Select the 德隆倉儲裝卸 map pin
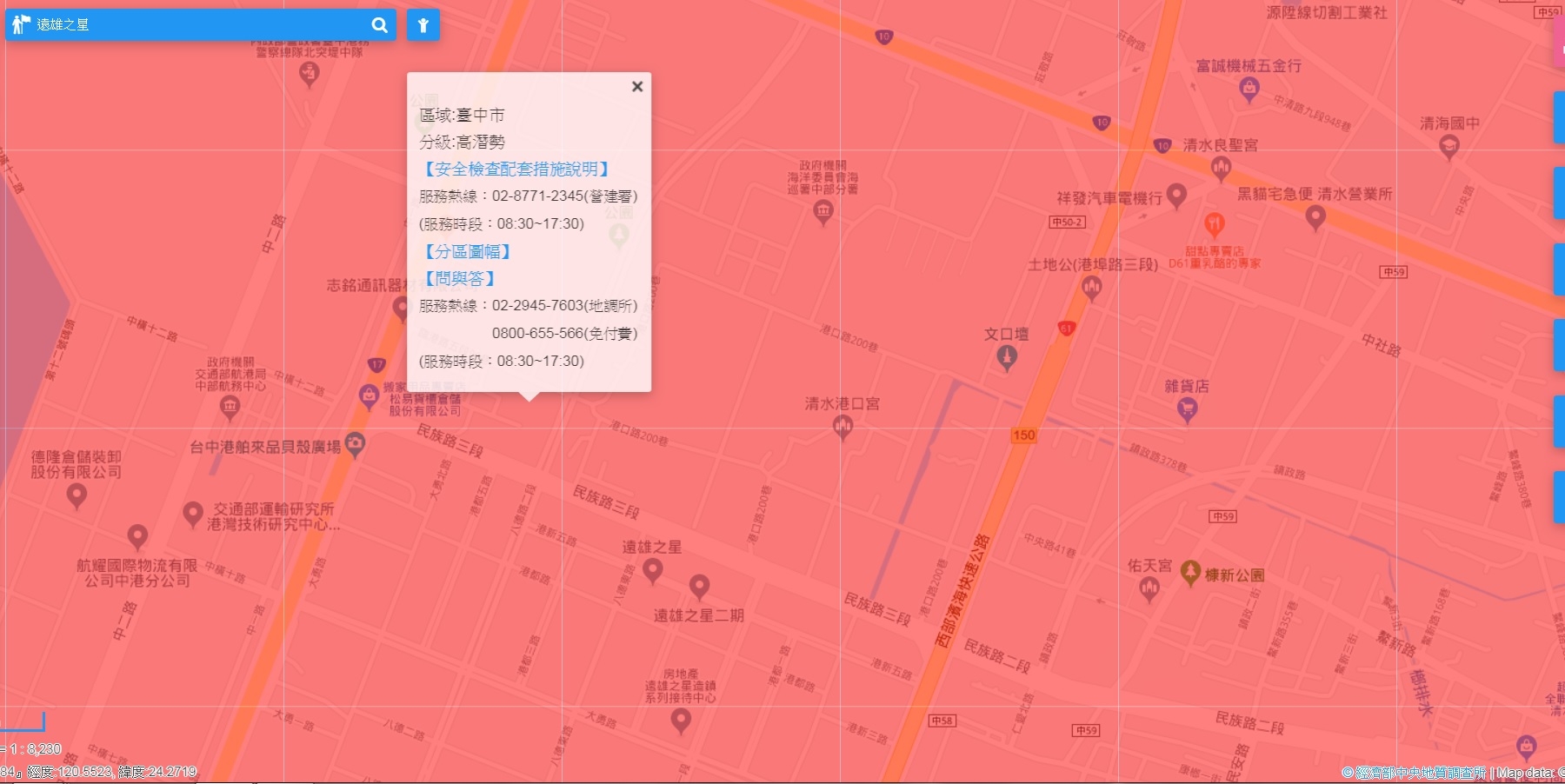The image size is (1565, 784). [77, 495]
